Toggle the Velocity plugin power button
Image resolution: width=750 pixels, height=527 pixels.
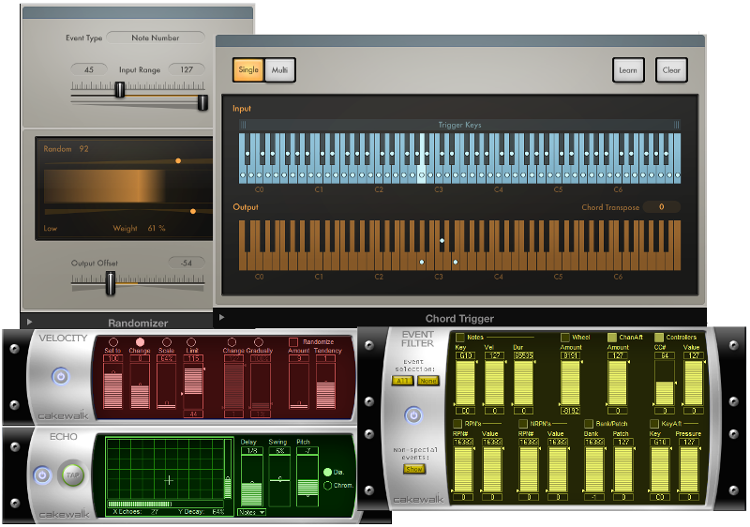click(60, 376)
